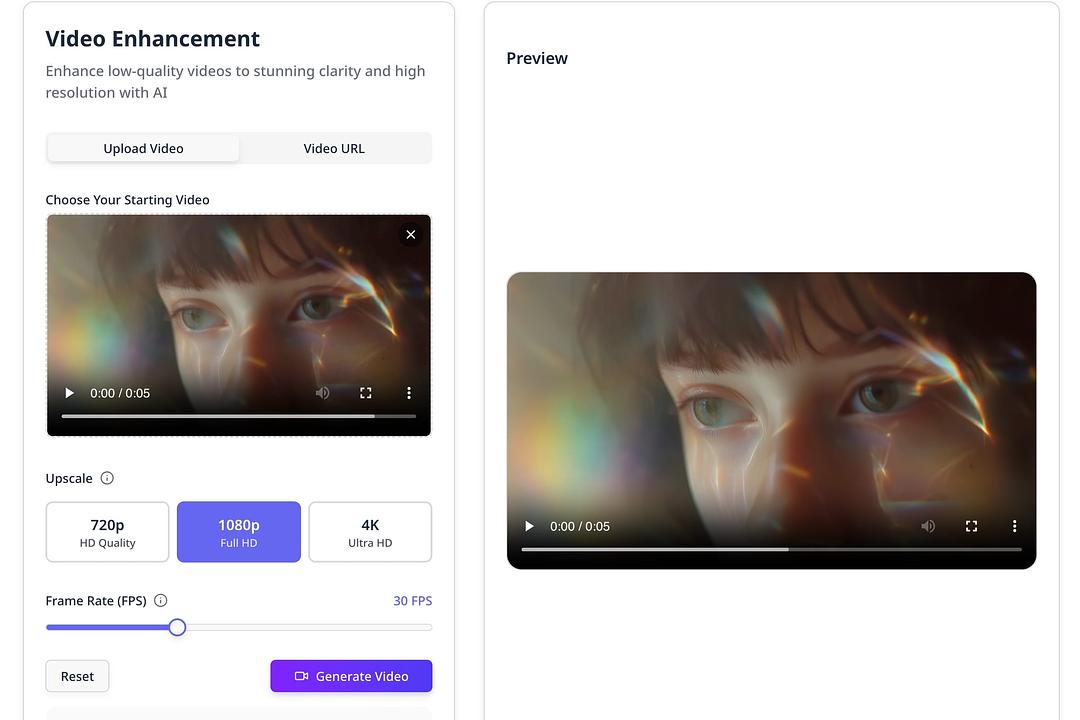The height and width of the screenshot is (720, 1080).
Task: Mute the starting video's audio
Action: [322, 393]
